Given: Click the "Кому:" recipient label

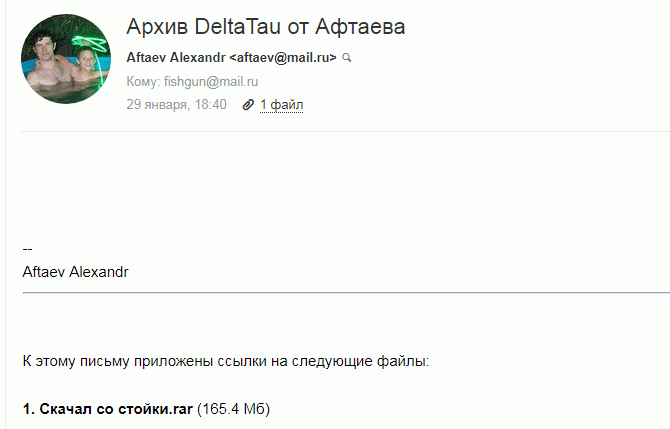Looking at the screenshot, I should [x=144, y=81].
